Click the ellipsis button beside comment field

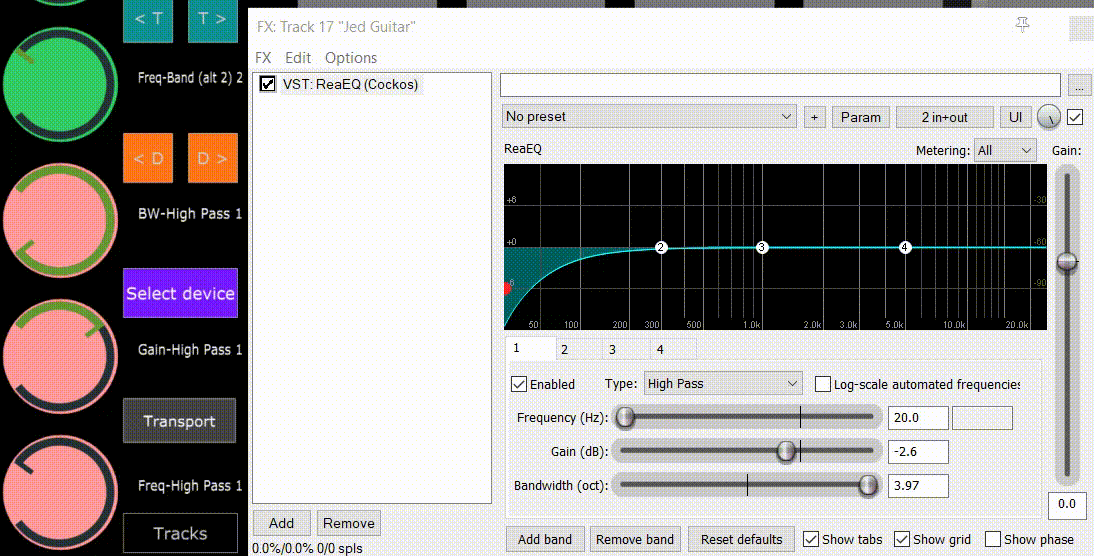pos(1079,85)
